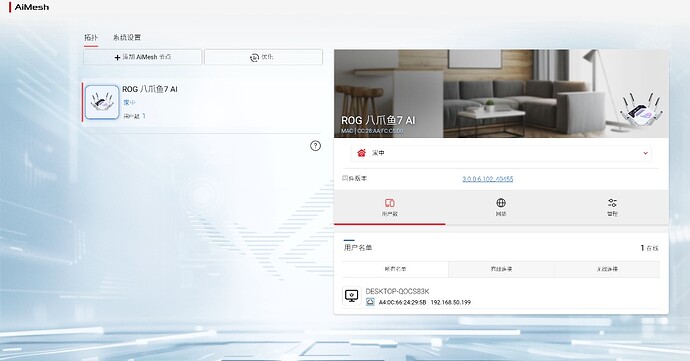
Task: Click the 1 online count text
Action: point(649,248)
